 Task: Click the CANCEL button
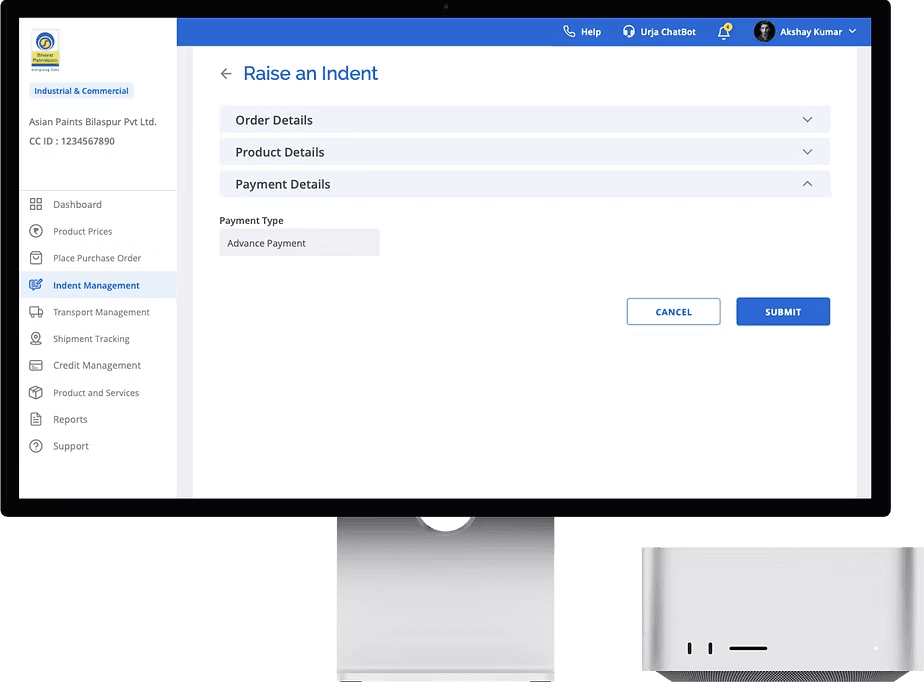[x=674, y=312]
